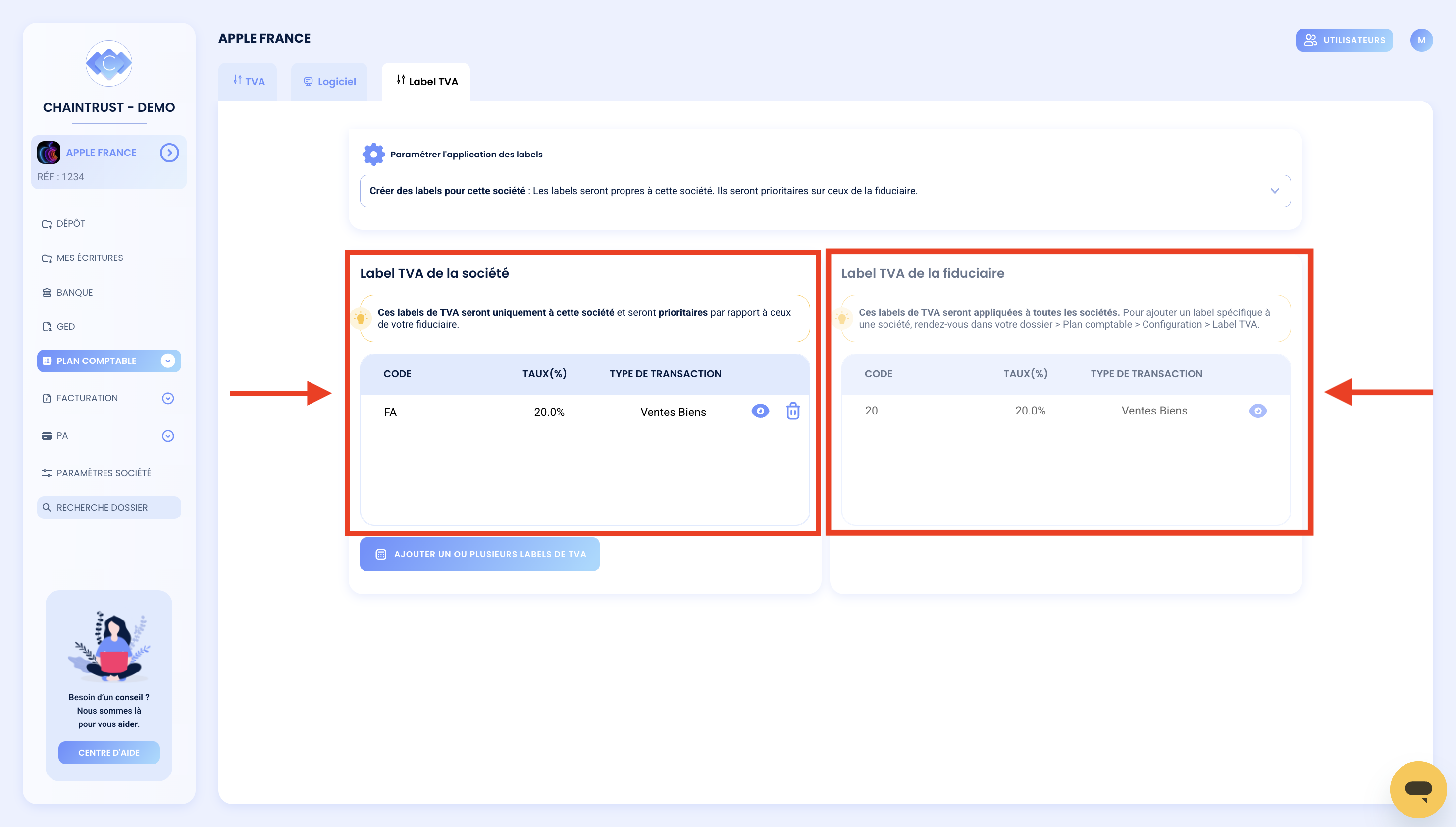Click the APPLE FRANCE page title
This screenshot has width=1456, height=827.
tap(264, 38)
